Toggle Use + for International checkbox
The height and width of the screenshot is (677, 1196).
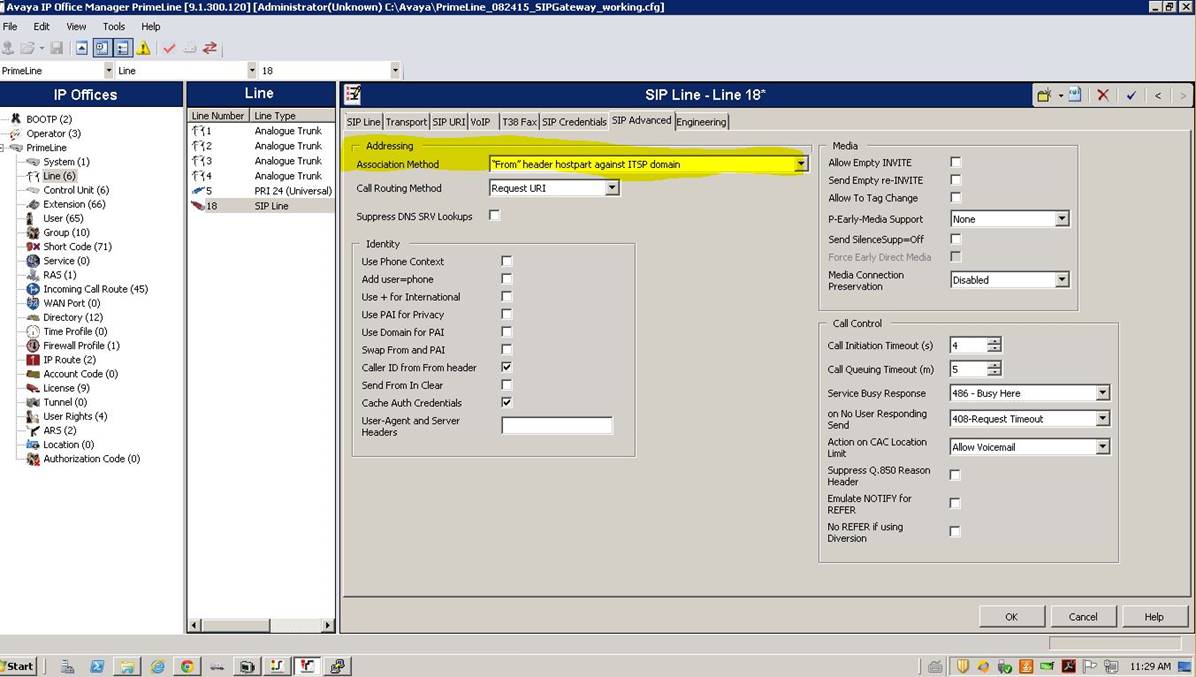pyautogui.click(x=506, y=297)
